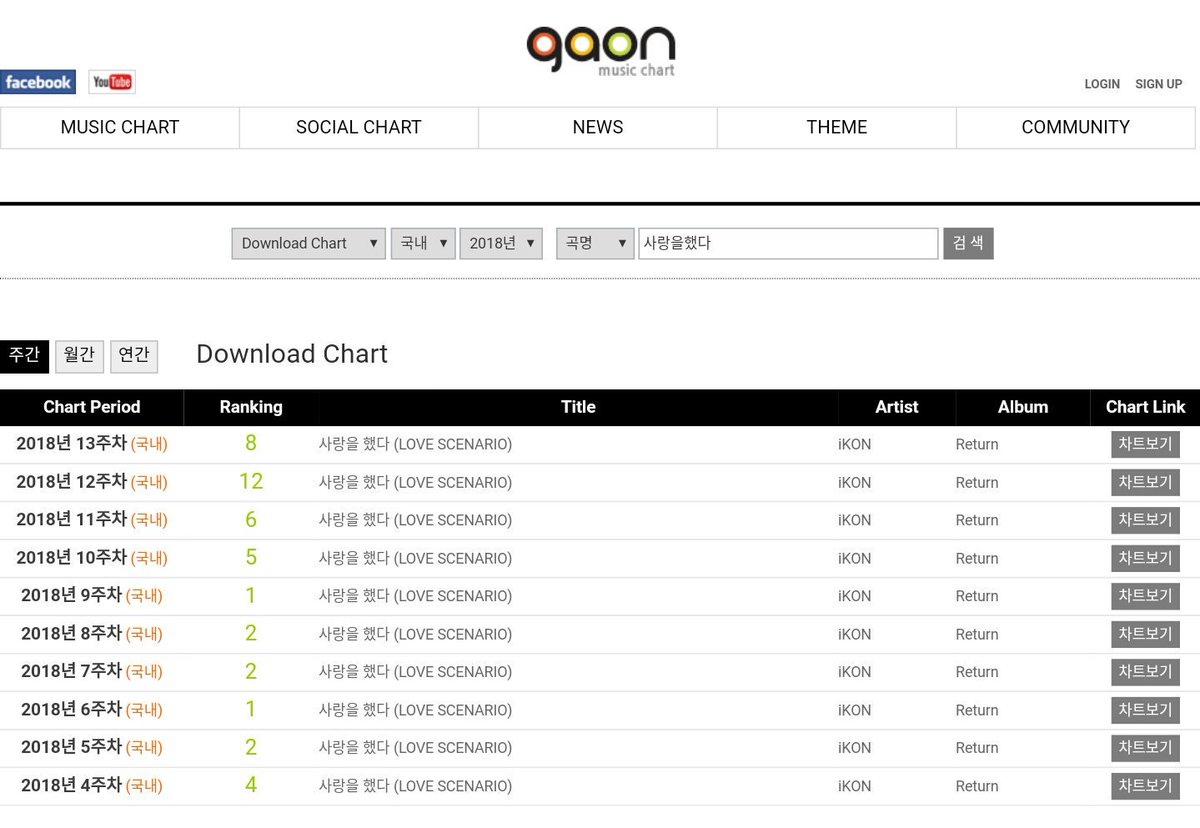Click 차트보기 for 2018년 6주차
Viewport: 1200px width, 828px height.
coord(1145,710)
